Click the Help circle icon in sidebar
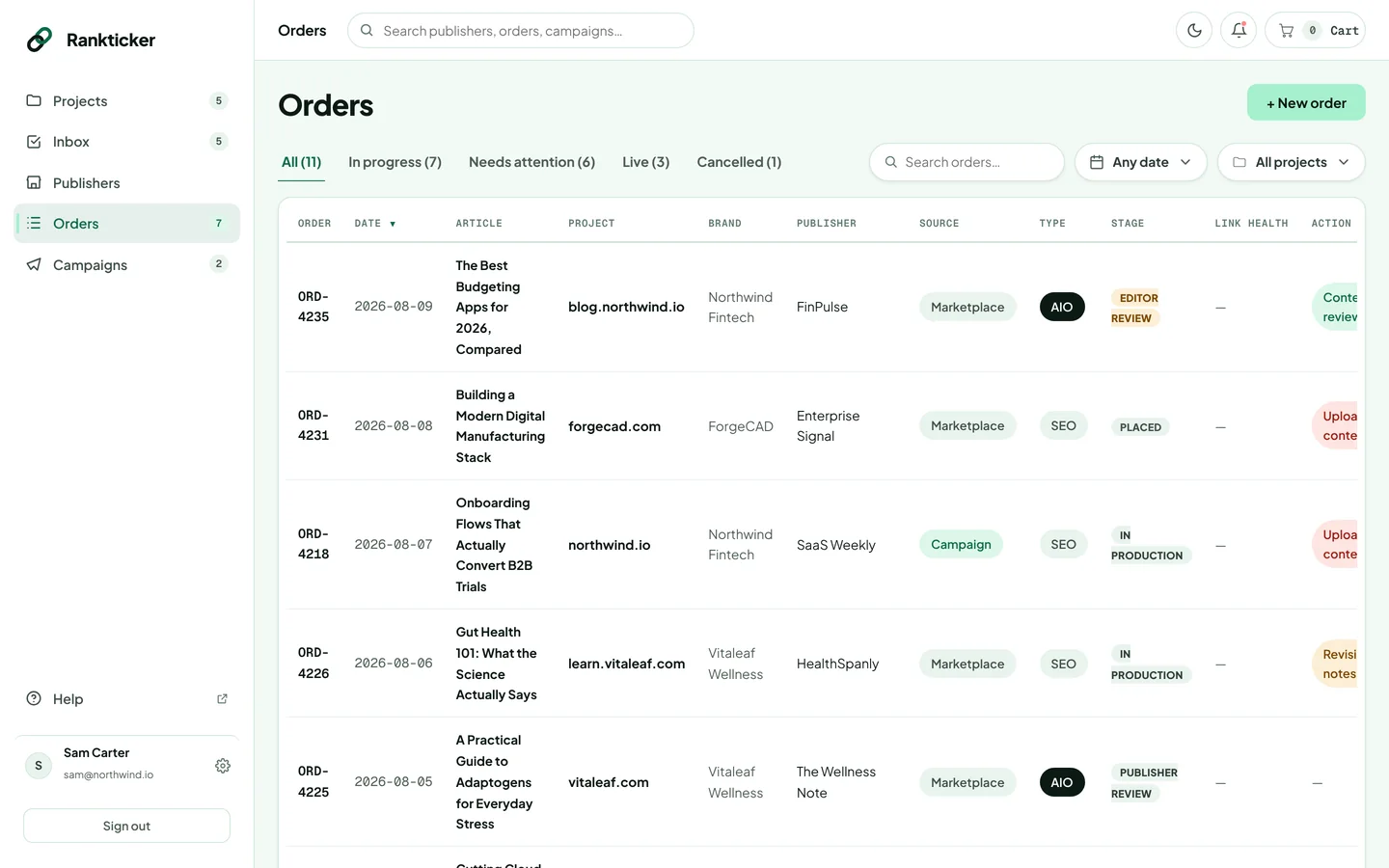The height and width of the screenshot is (868, 1389). [34, 698]
